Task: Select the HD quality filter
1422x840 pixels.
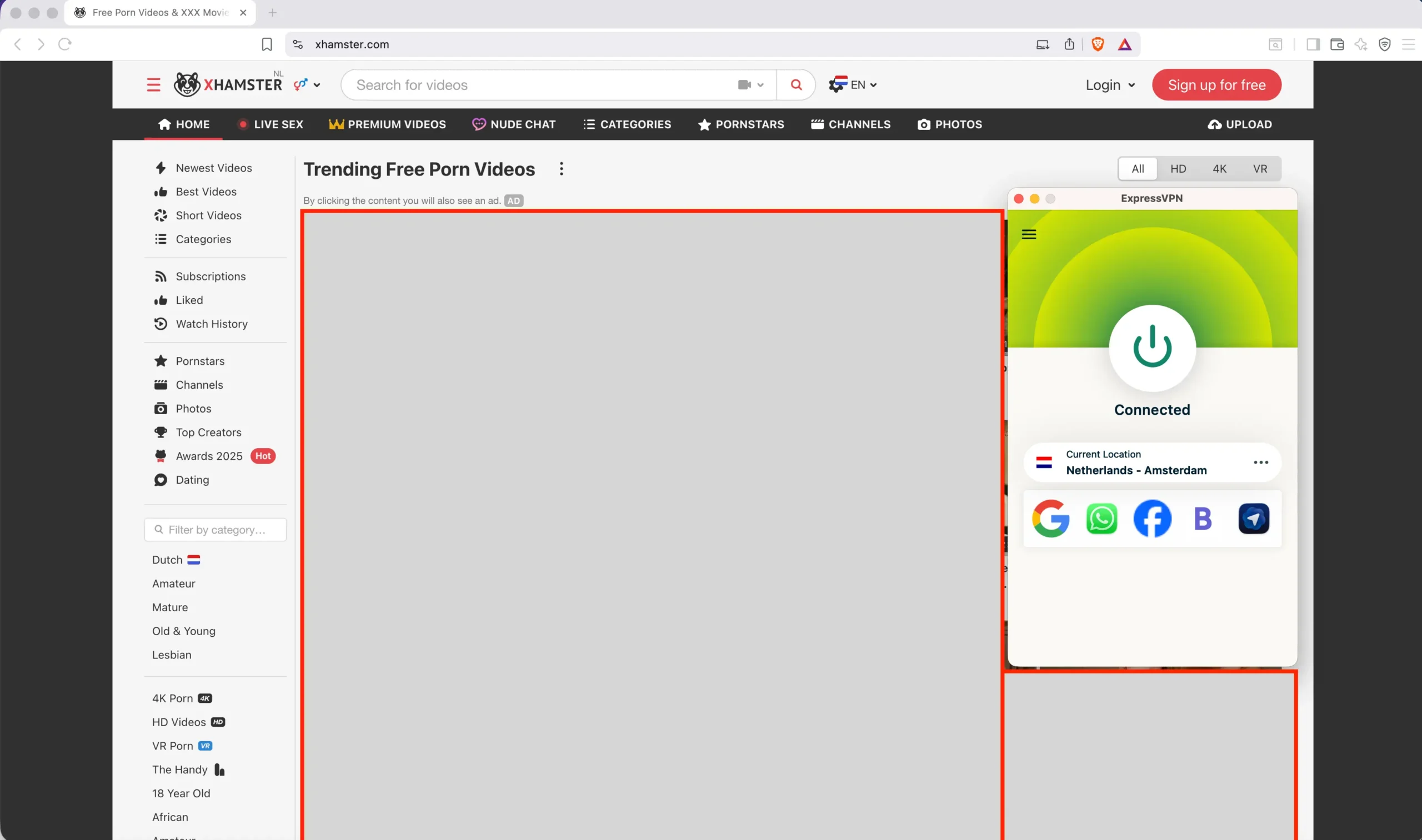Action: point(1179,168)
